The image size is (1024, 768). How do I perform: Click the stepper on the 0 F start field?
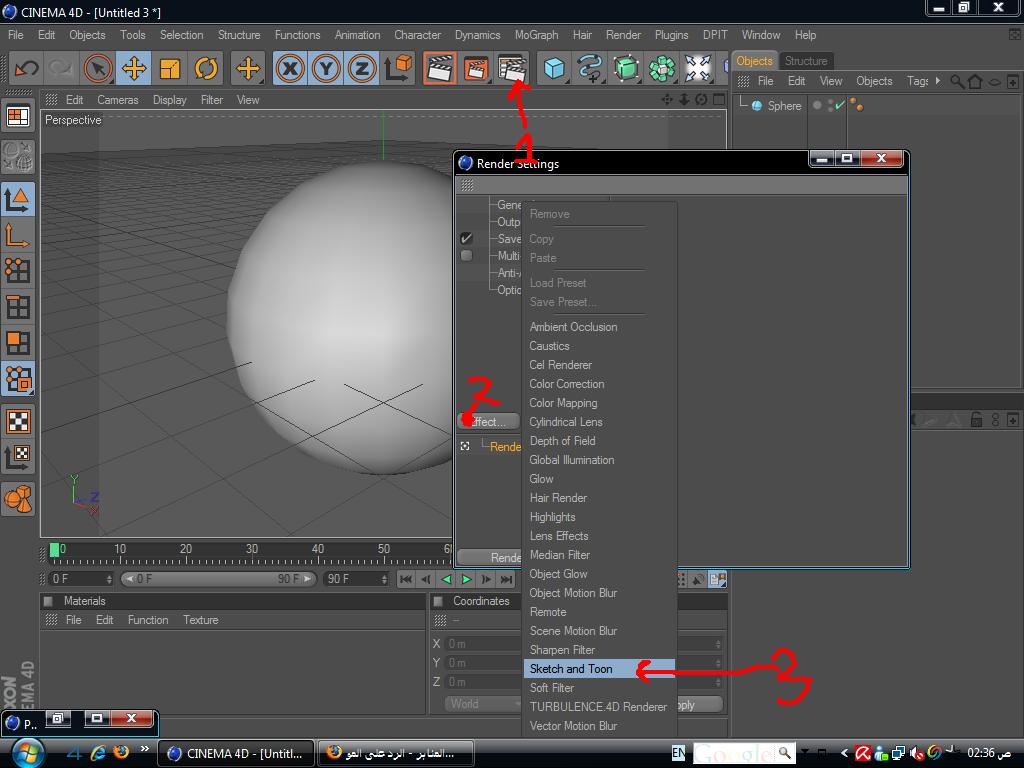coord(109,579)
